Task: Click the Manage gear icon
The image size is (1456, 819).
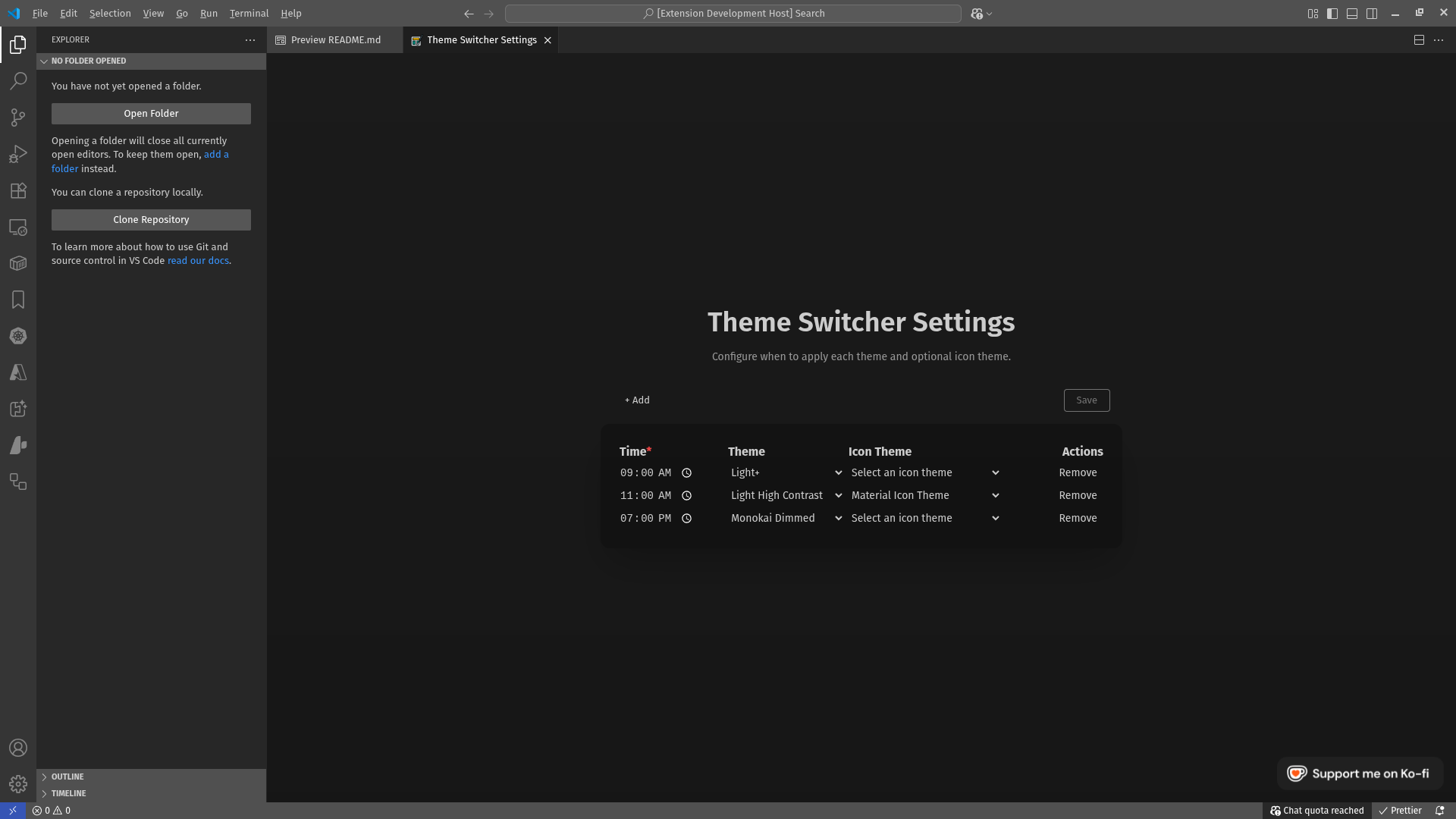Action: coord(18,783)
